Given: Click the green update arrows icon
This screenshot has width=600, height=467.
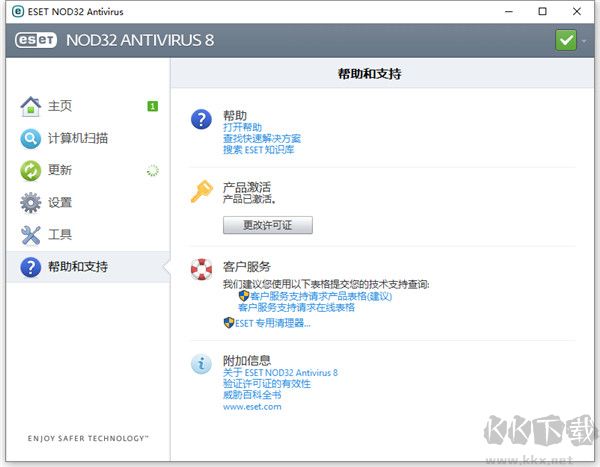Looking at the screenshot, I should coord(31,171).
